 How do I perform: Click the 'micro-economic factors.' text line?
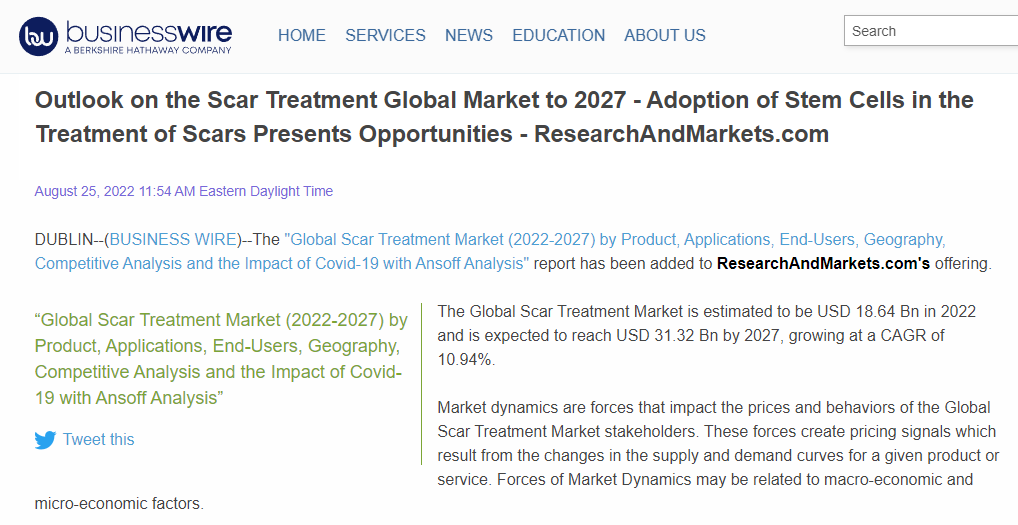click(x=119, y=504)
